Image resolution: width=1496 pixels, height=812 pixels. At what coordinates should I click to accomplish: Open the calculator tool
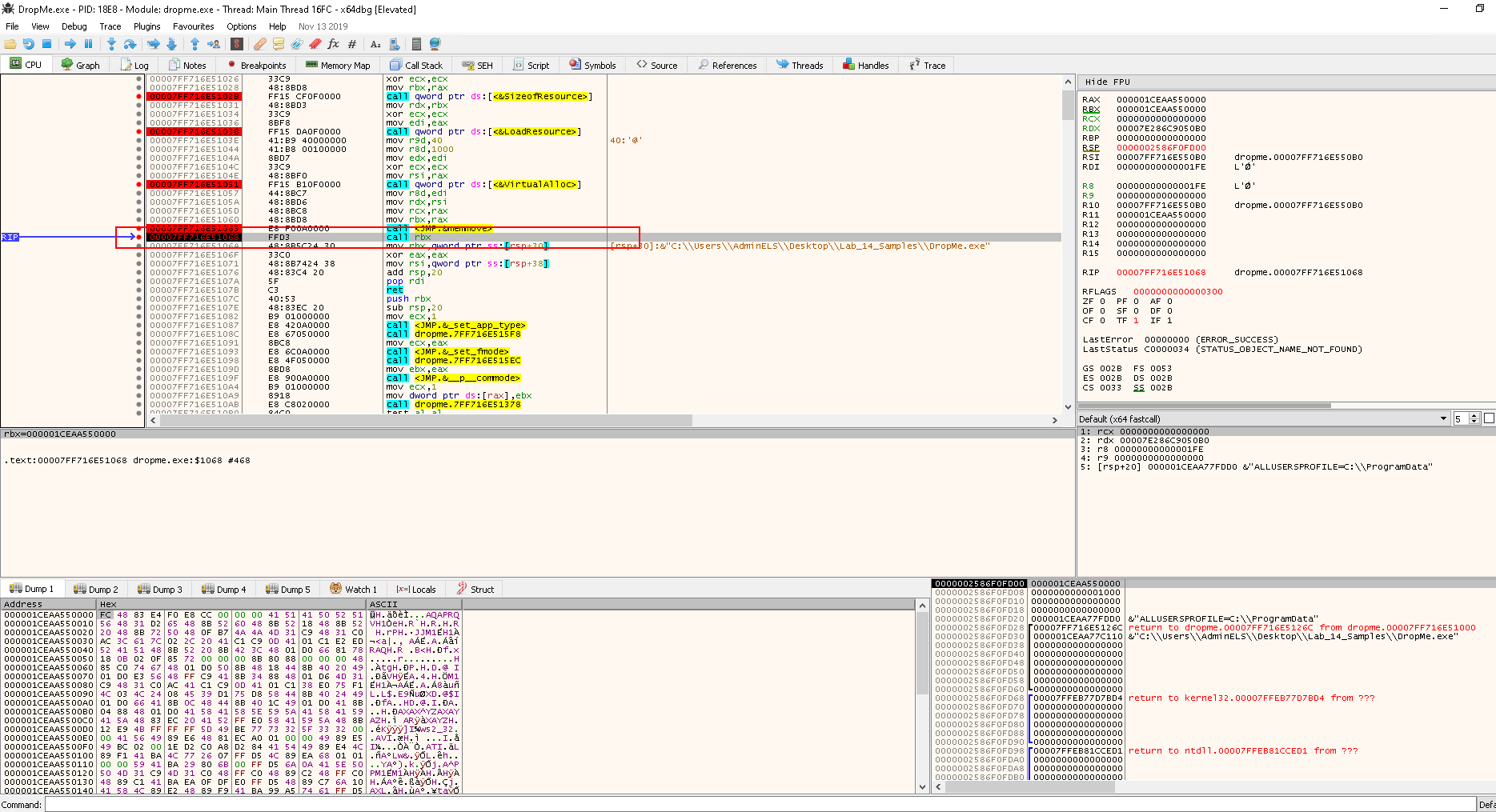[x=416, y=44]
